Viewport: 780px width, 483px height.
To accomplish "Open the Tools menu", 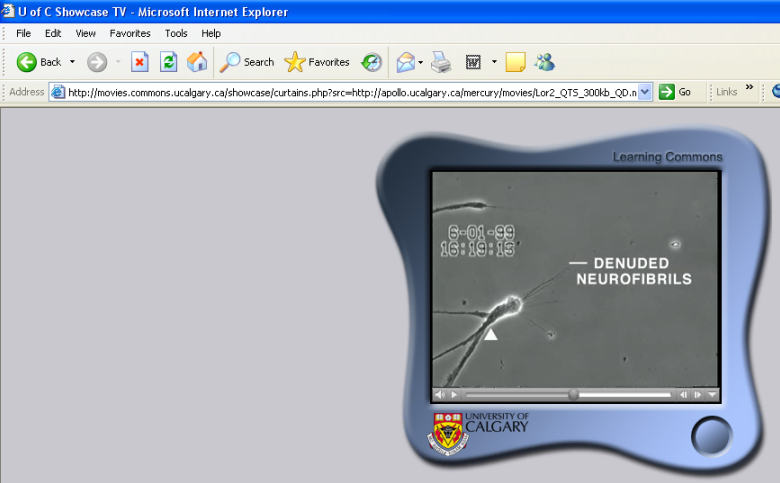I will tap(176, 33).
